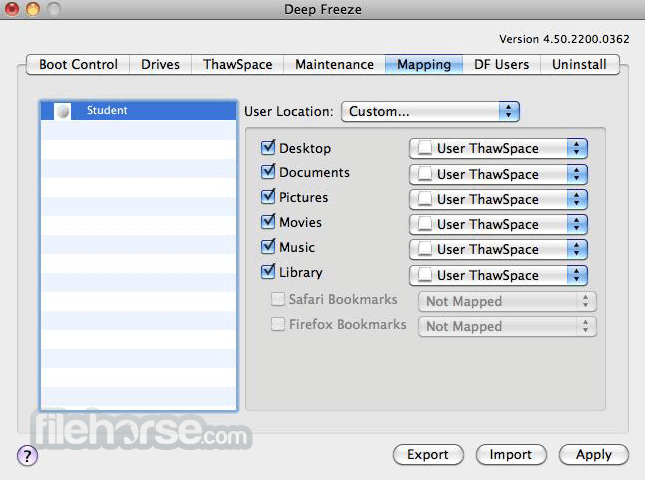Click the Version 4.50.2200.0362 text

pyautogui.click(x=564, y=39)
